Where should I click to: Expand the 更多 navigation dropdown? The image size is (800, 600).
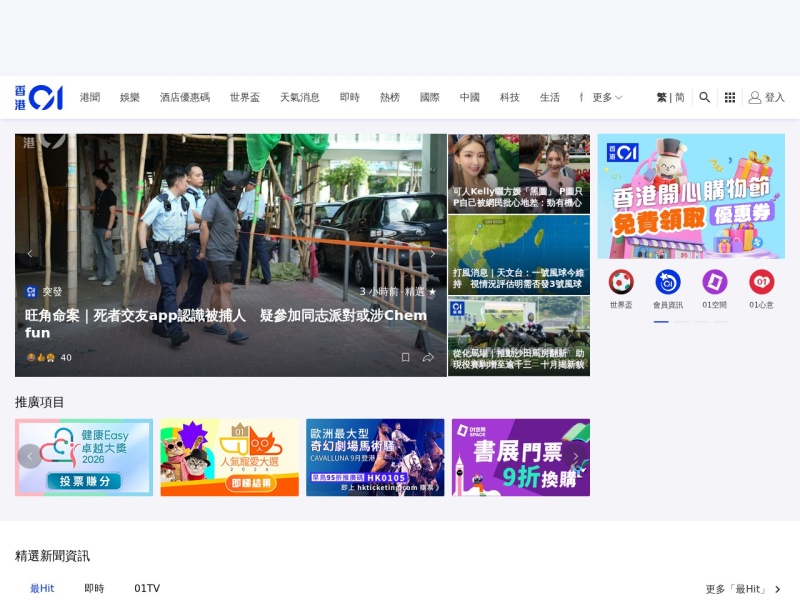coord(607,97)
